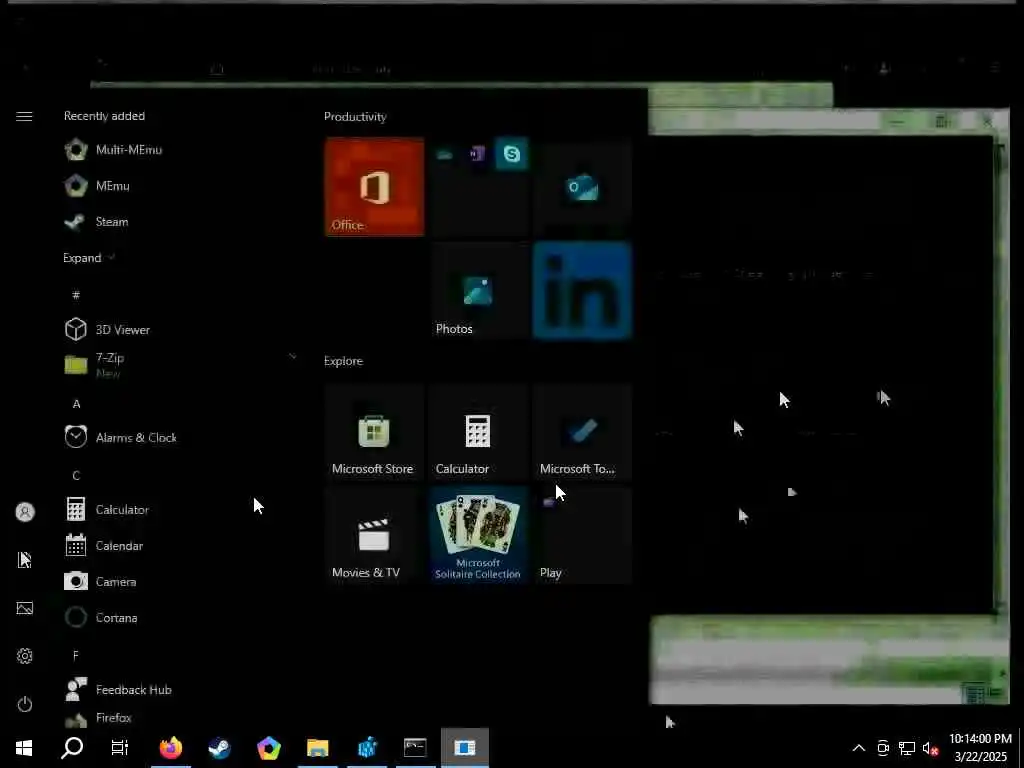The height and width of the screenshot is (768, 1024).
Task: Expand the Start menu hamburger
Action: pos(24,116)
